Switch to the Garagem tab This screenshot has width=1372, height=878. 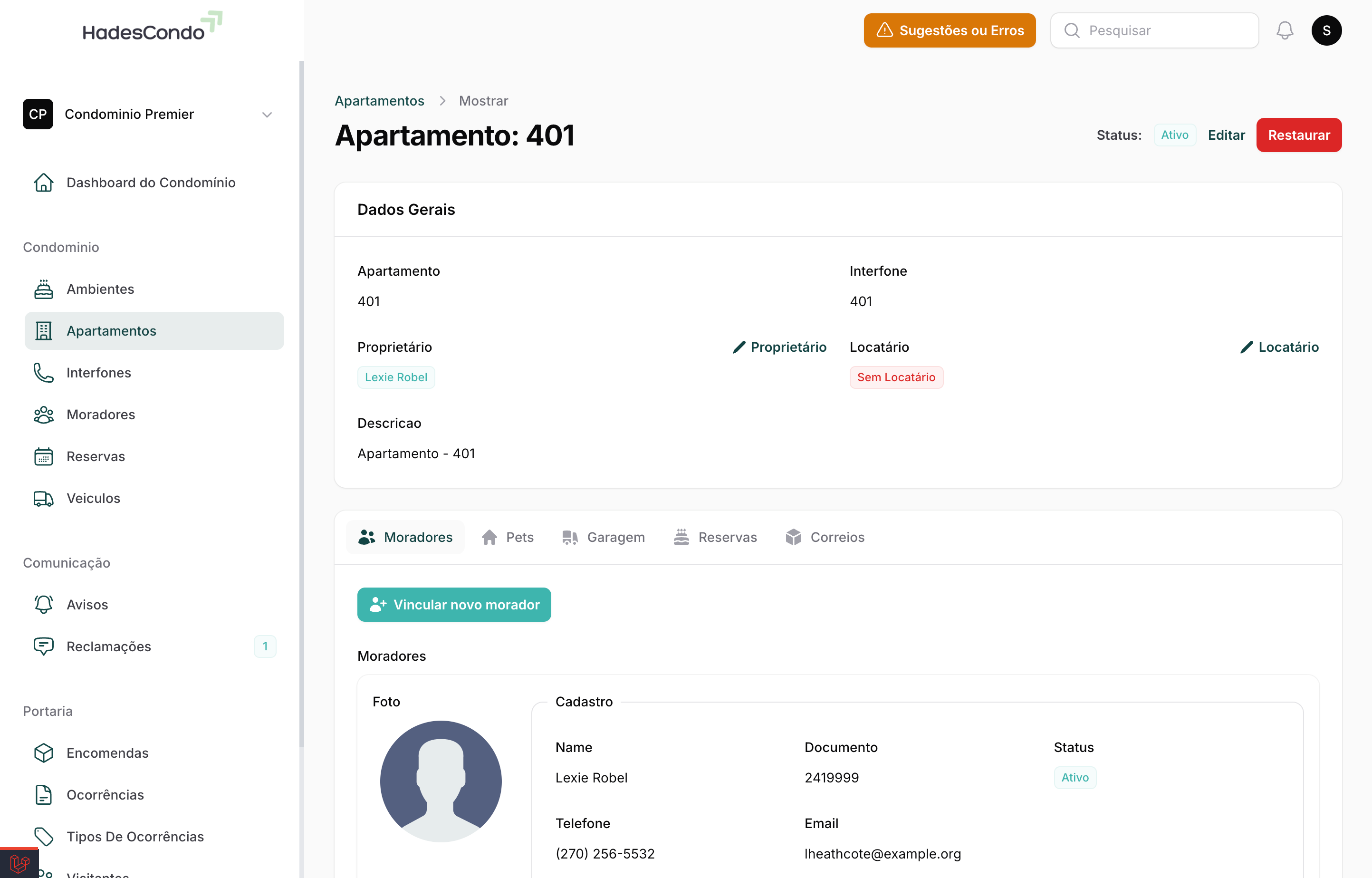(x=603, y=537)
